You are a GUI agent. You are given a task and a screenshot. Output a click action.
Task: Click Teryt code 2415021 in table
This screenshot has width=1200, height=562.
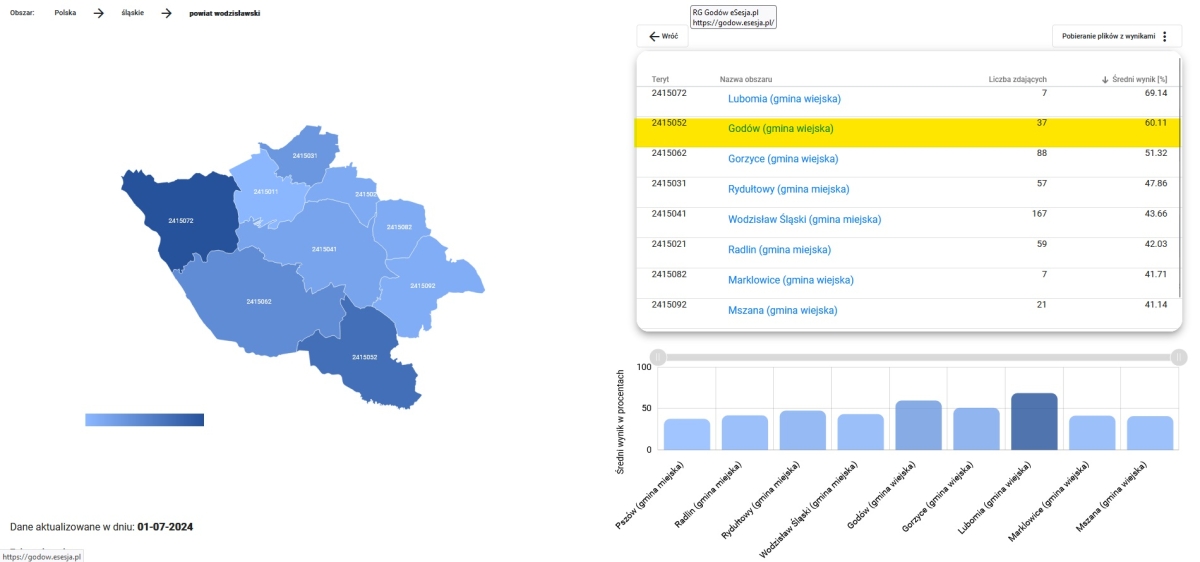point(669,243)
